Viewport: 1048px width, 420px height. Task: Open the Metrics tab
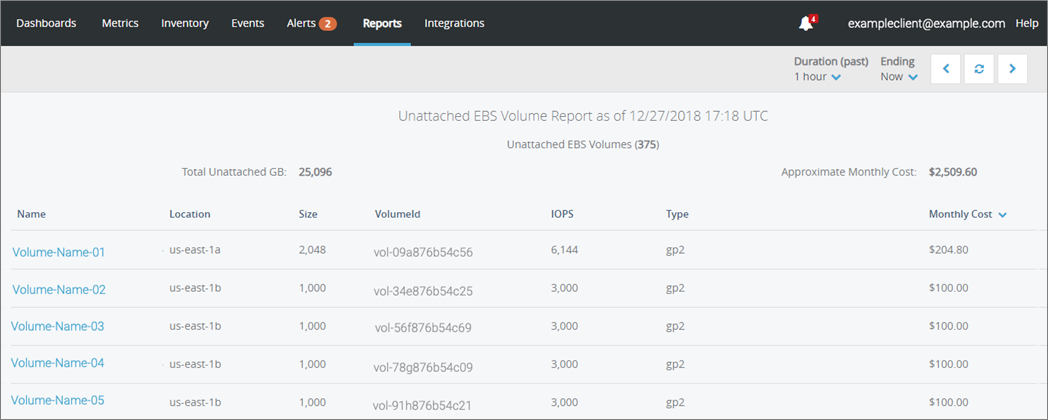(x=120, y=23)
